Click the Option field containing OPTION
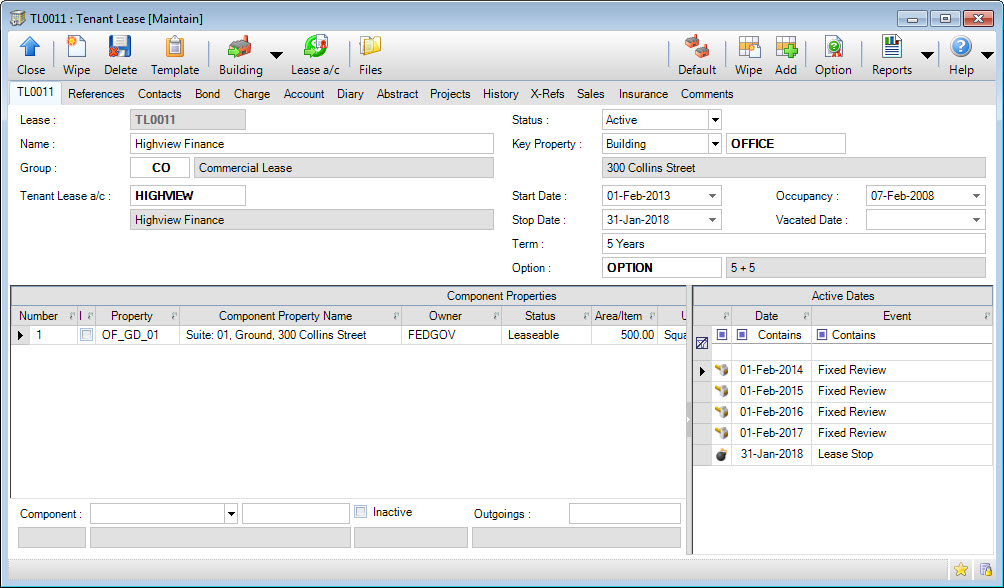 (x=661, y=268)
